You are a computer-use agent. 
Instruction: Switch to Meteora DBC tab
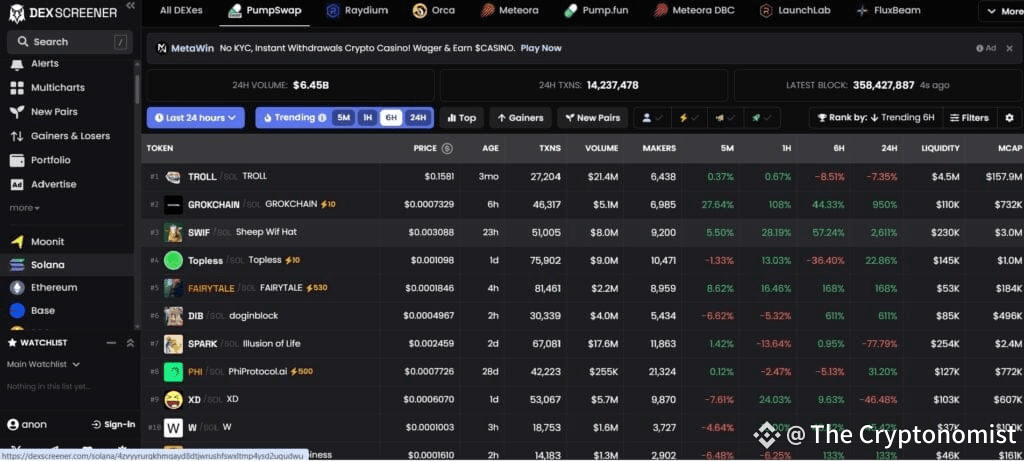click(x=694, y=10)
